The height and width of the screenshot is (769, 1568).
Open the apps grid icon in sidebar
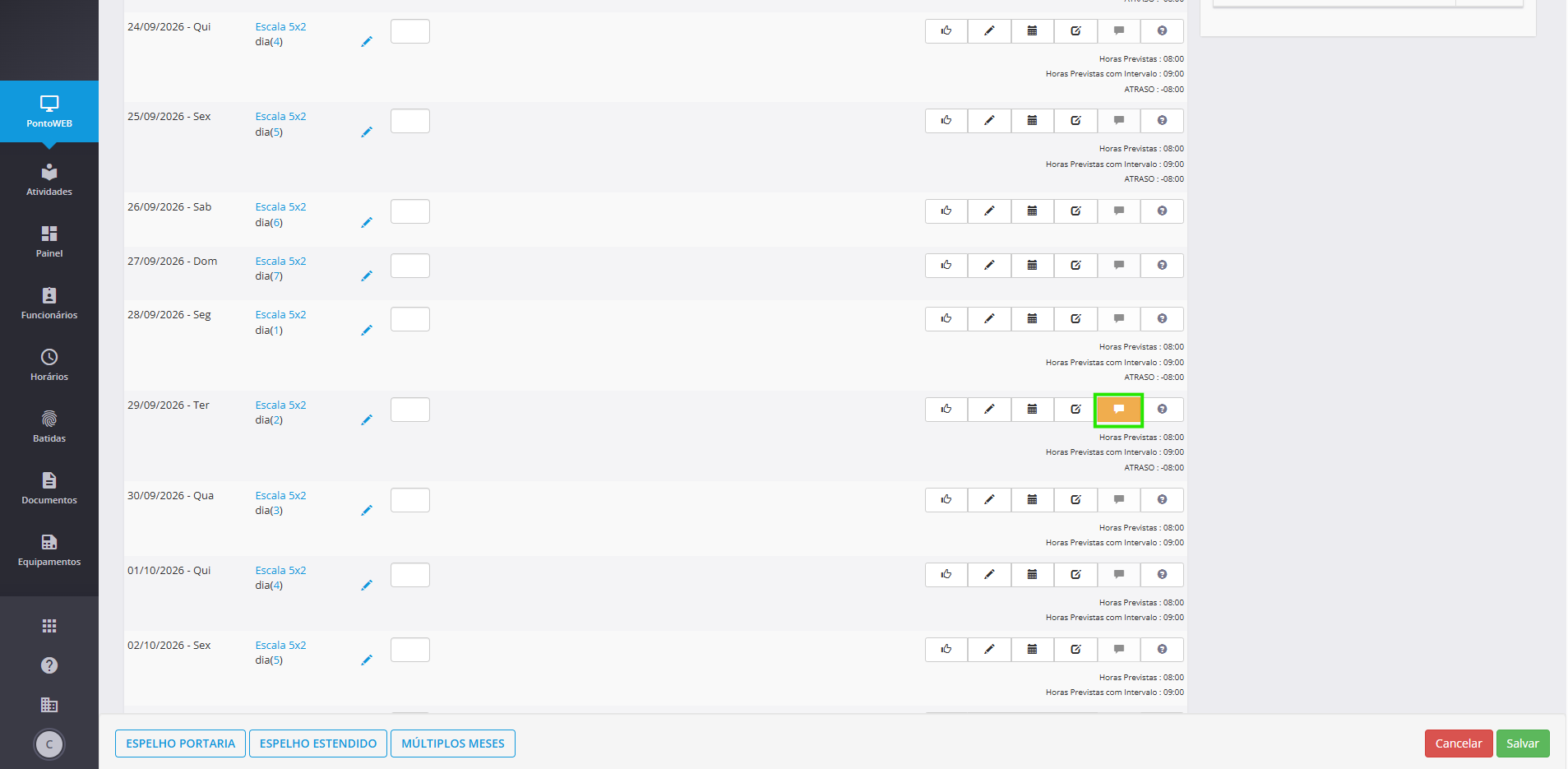tap(49, 626)
